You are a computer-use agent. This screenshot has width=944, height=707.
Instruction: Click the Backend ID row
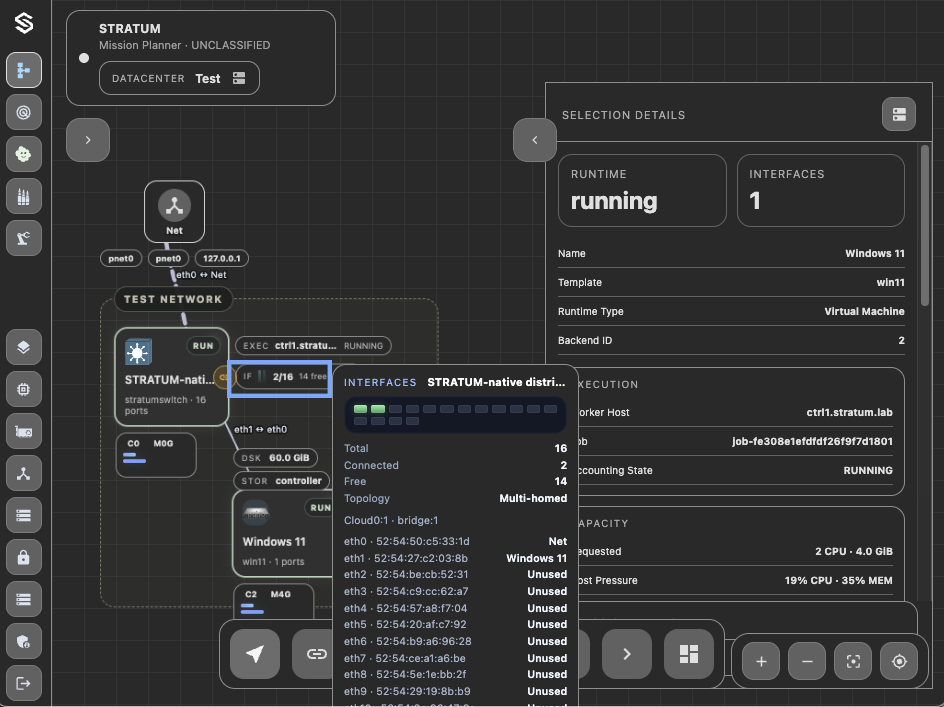[x=731, y=340]
